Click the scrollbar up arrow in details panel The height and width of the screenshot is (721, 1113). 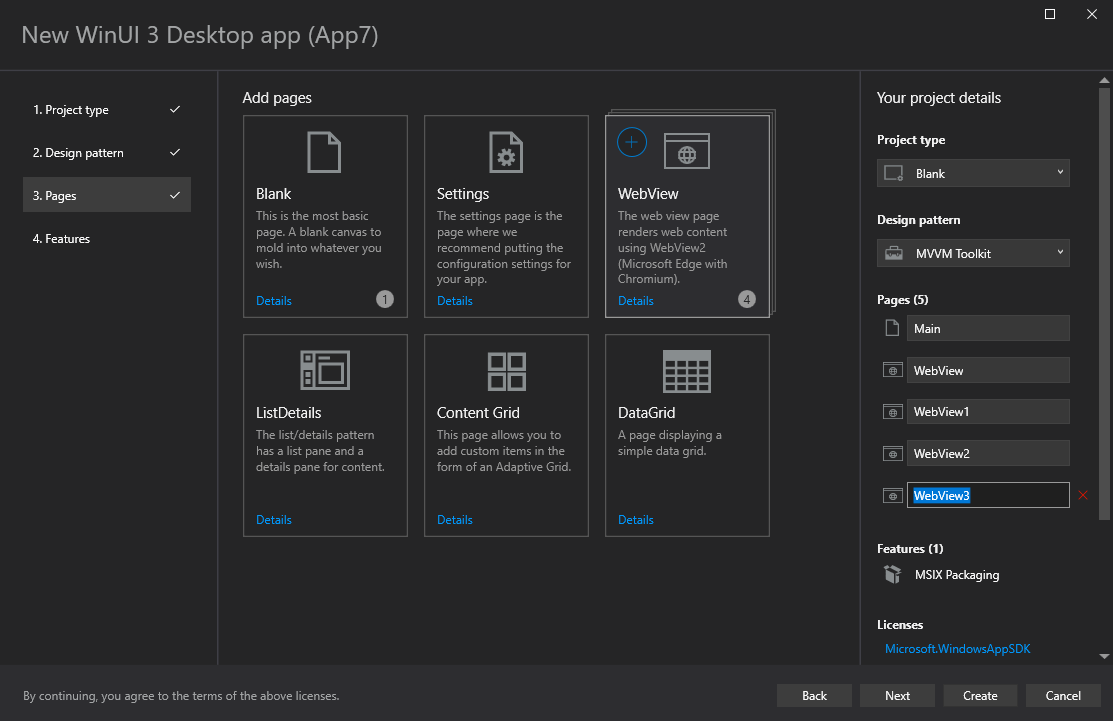(x=1104, y=80)
